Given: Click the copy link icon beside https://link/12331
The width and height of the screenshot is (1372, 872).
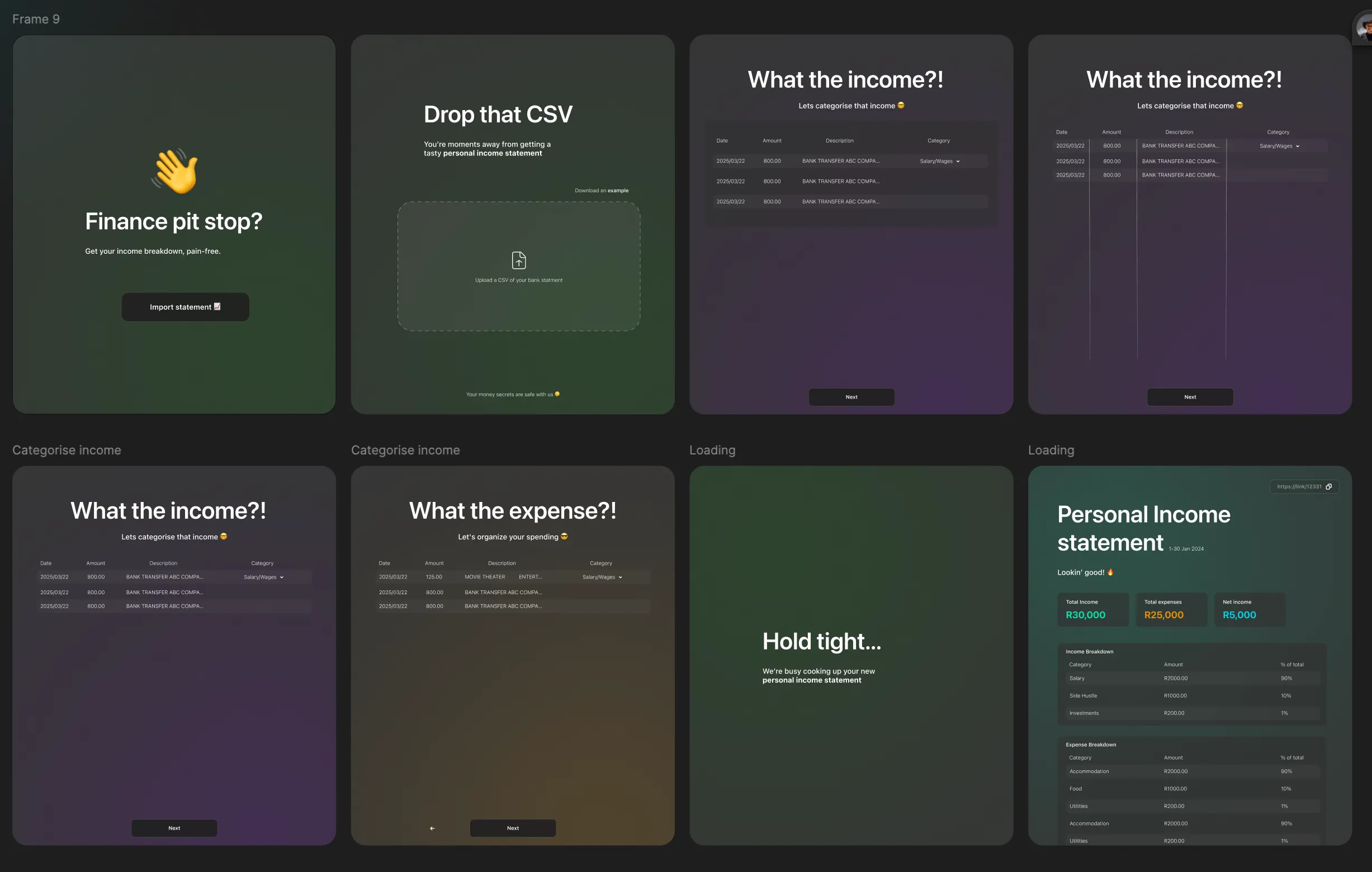Looking at the screenshot, I should coord(1329,486).
